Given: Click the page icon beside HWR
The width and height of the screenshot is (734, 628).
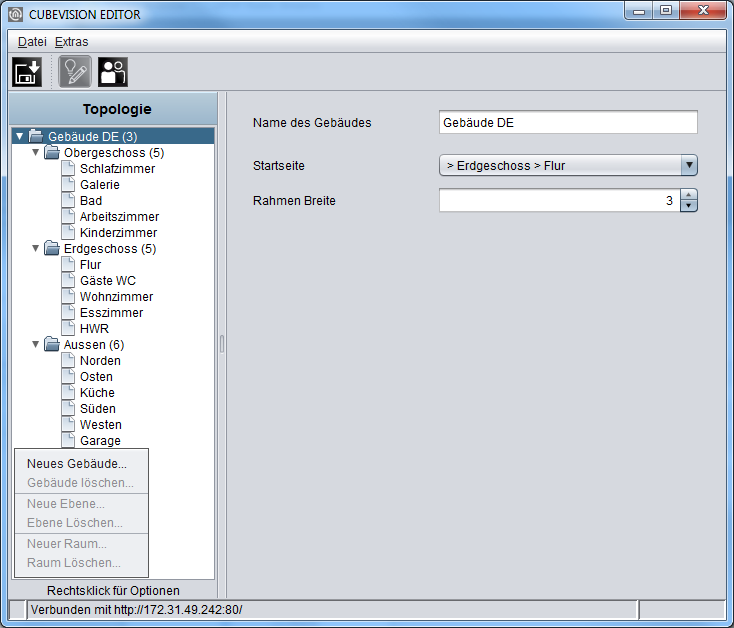Looking at the screenshot, I should [68, 328].
